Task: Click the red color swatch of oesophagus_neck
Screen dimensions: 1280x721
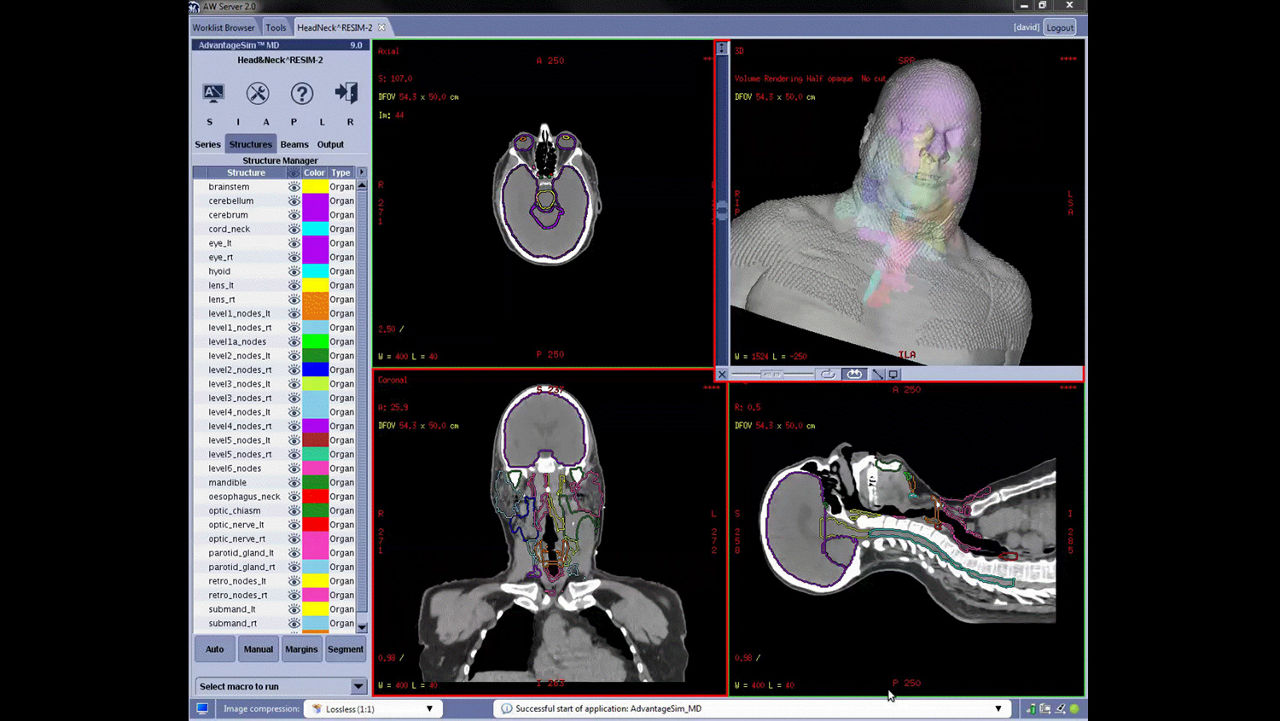Action: [x=315, y=497]
